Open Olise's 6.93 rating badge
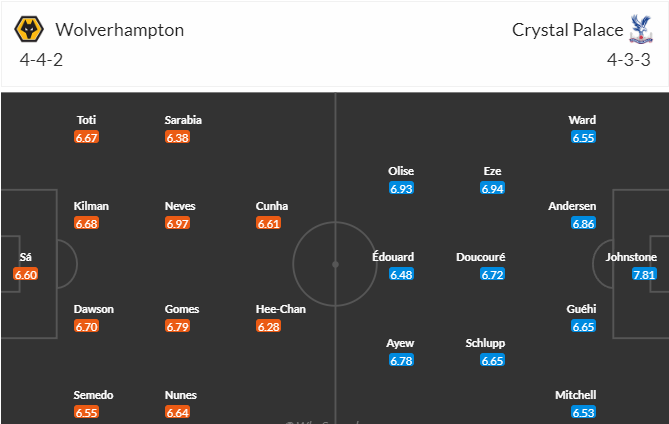669x424 pixels. click(x=401, y=188)
